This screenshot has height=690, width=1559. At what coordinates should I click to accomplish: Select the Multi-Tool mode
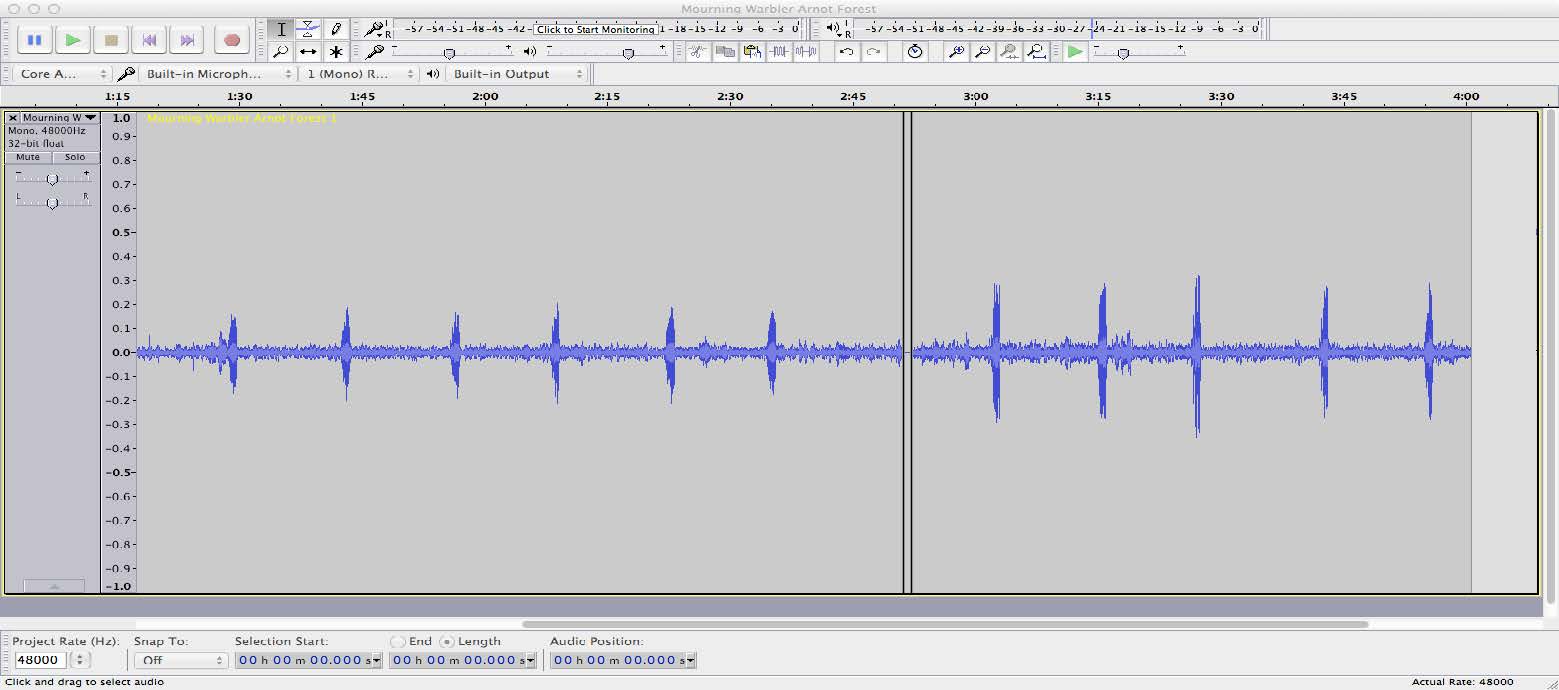[335, 51]
